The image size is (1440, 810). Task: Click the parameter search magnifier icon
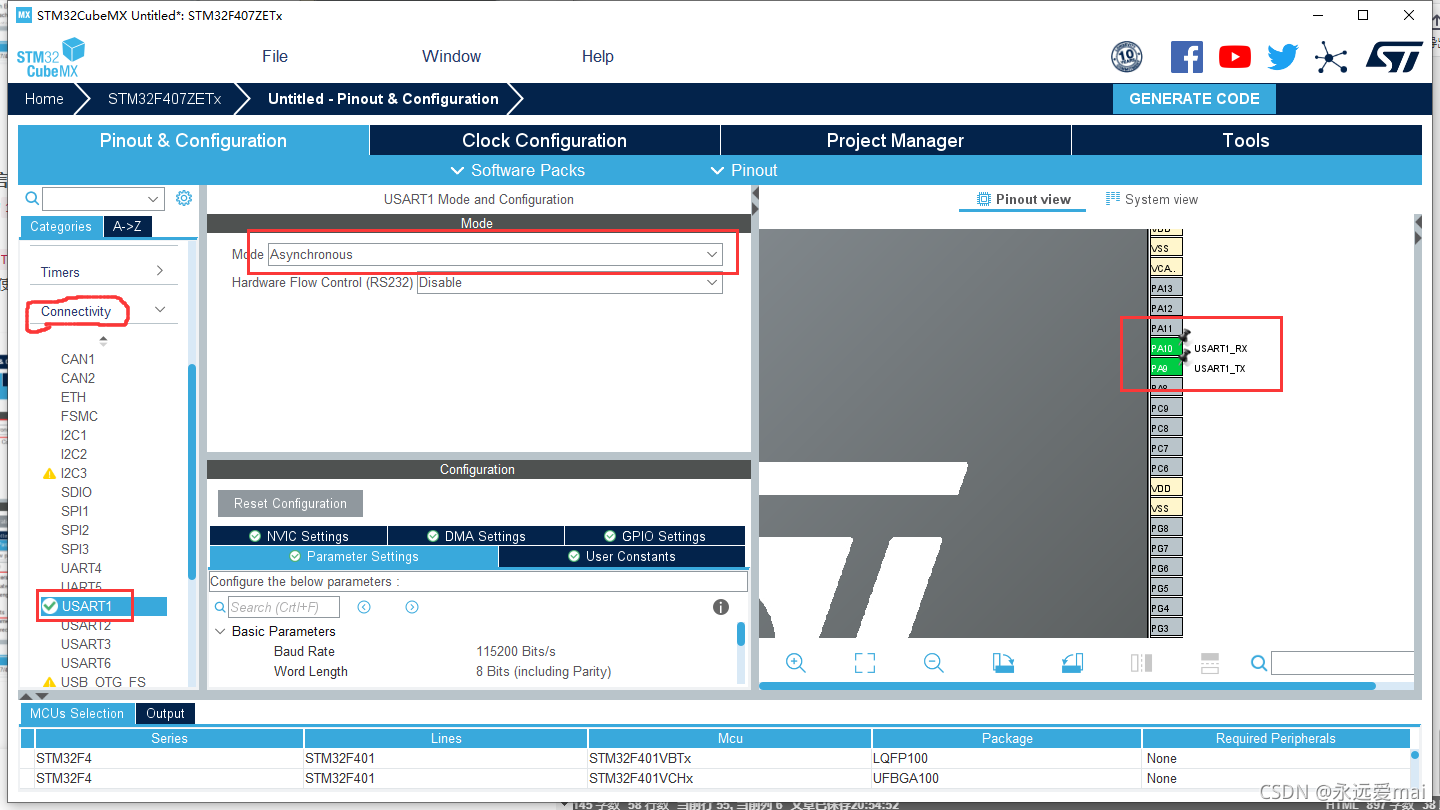(x=220, y=607)
